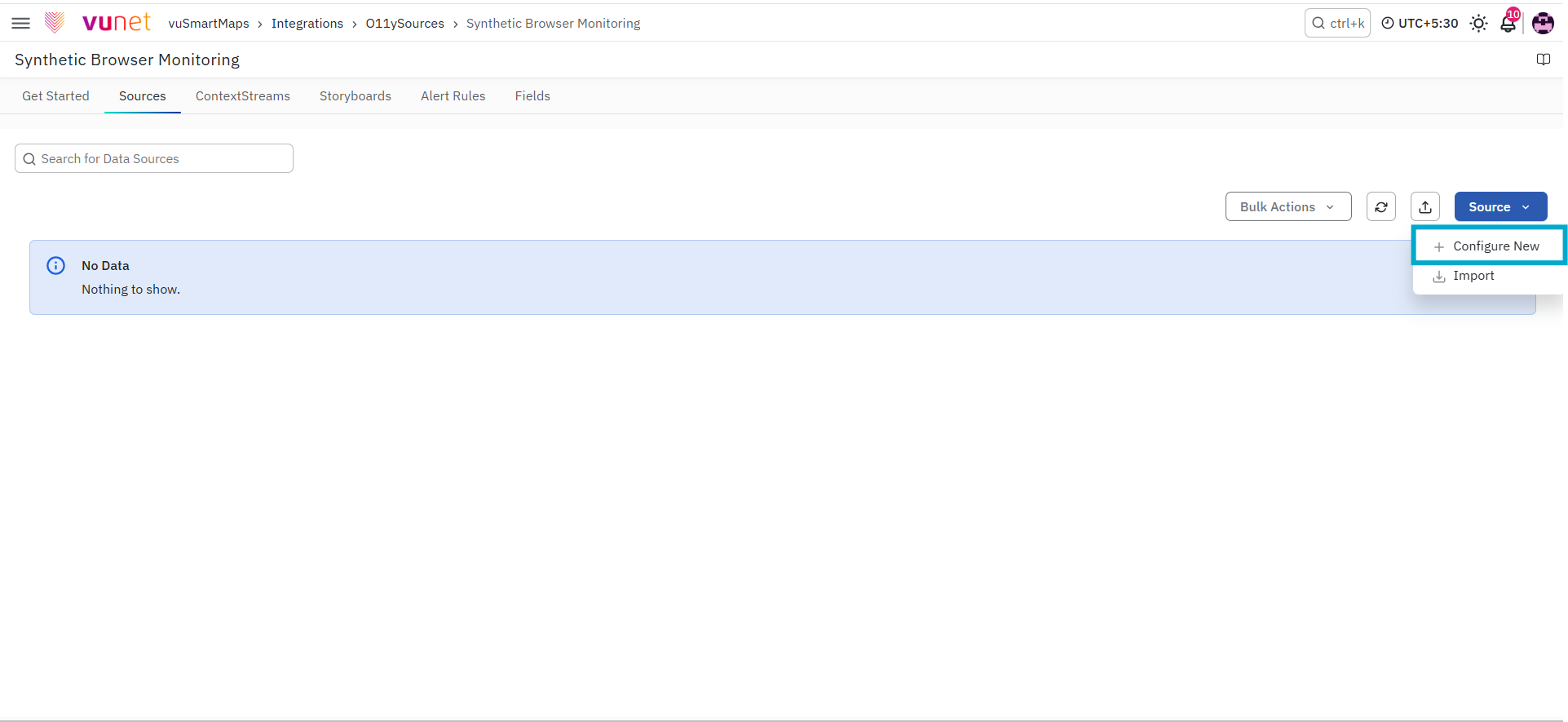Click the refresh sources icon
The width and height of the screenshot is (1568, 722).
[x=1381, y=207]
